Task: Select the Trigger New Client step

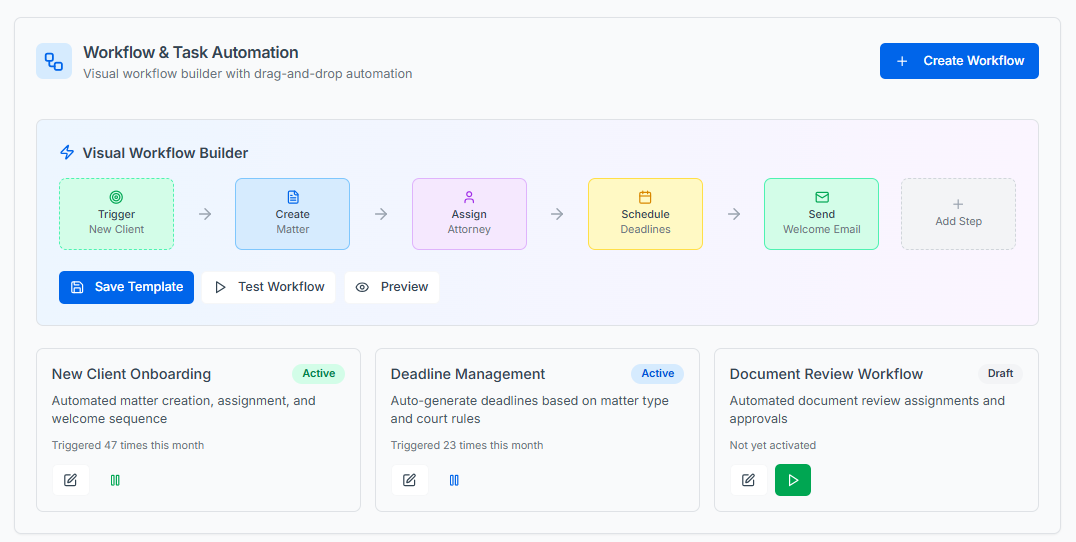Action: (116, 214)
